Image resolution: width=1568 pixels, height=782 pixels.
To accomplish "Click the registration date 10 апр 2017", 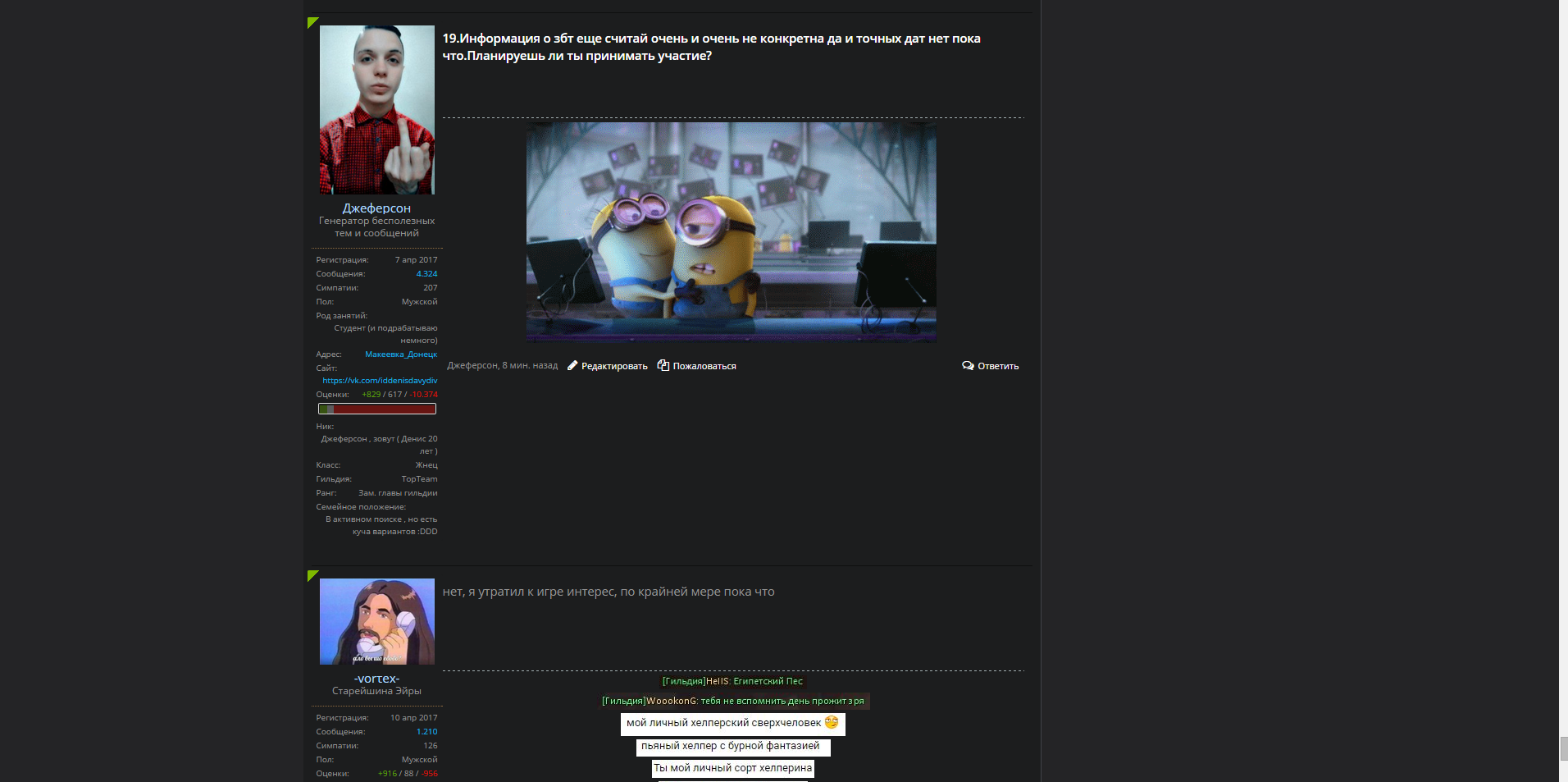I will [x=413, y=718].
